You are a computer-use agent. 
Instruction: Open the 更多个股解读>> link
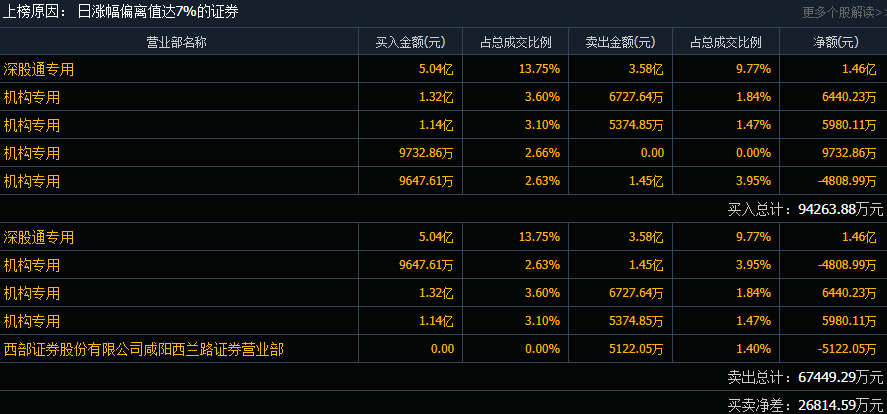pyautogui.click(x=844, y=12)
